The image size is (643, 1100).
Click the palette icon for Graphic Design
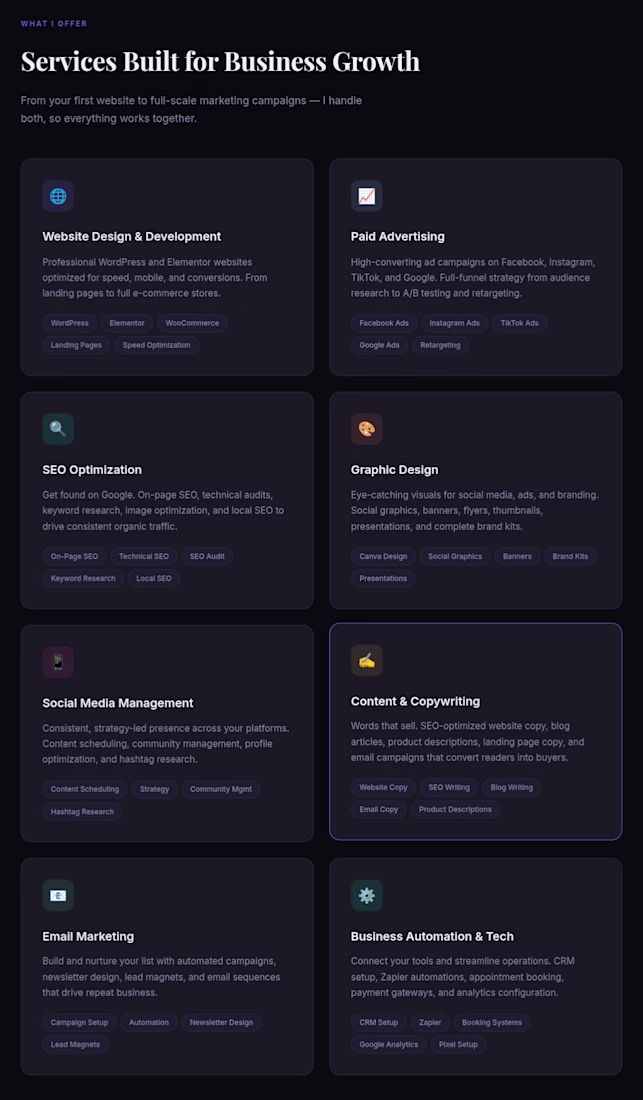click(367, 429)
